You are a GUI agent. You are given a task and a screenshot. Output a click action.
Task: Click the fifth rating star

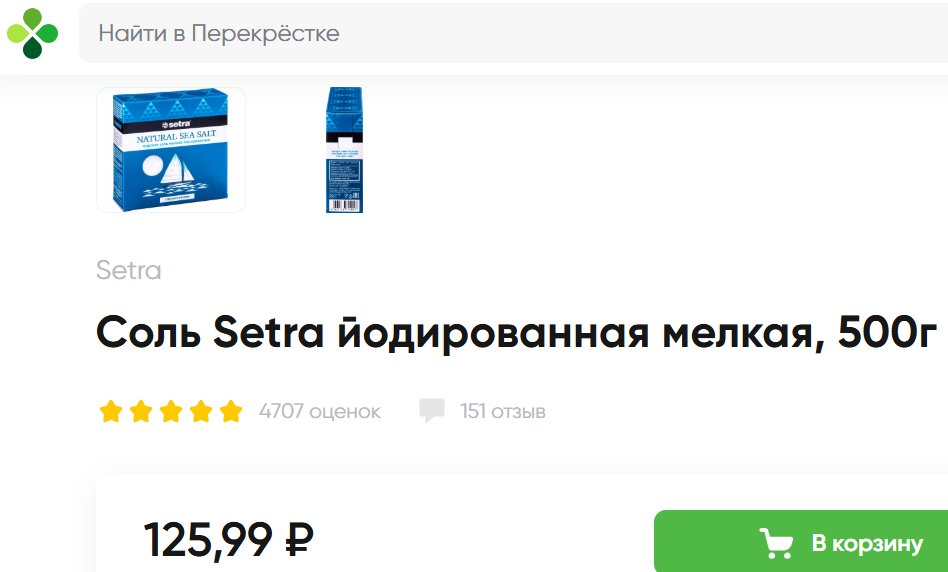231,411
